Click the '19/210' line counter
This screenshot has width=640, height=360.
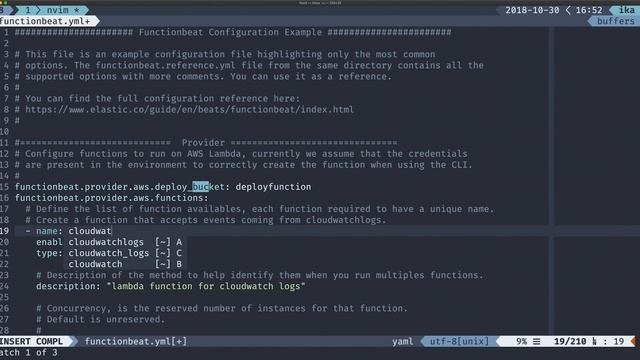[x=570, y=341]
